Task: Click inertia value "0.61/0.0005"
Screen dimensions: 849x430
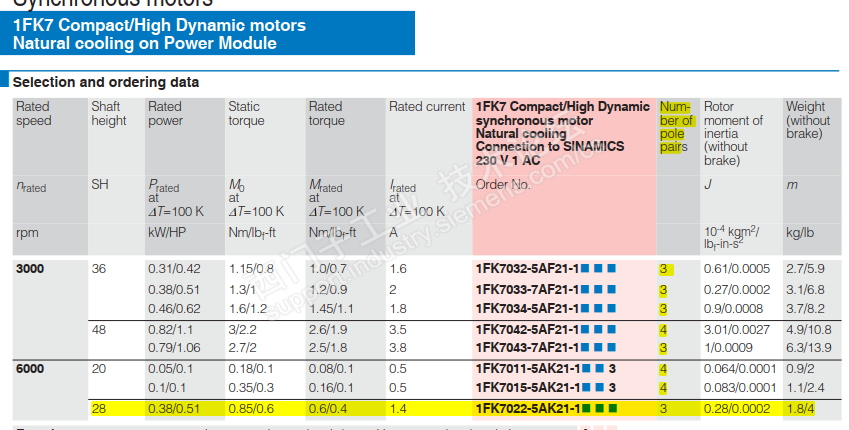Action: 736,269
